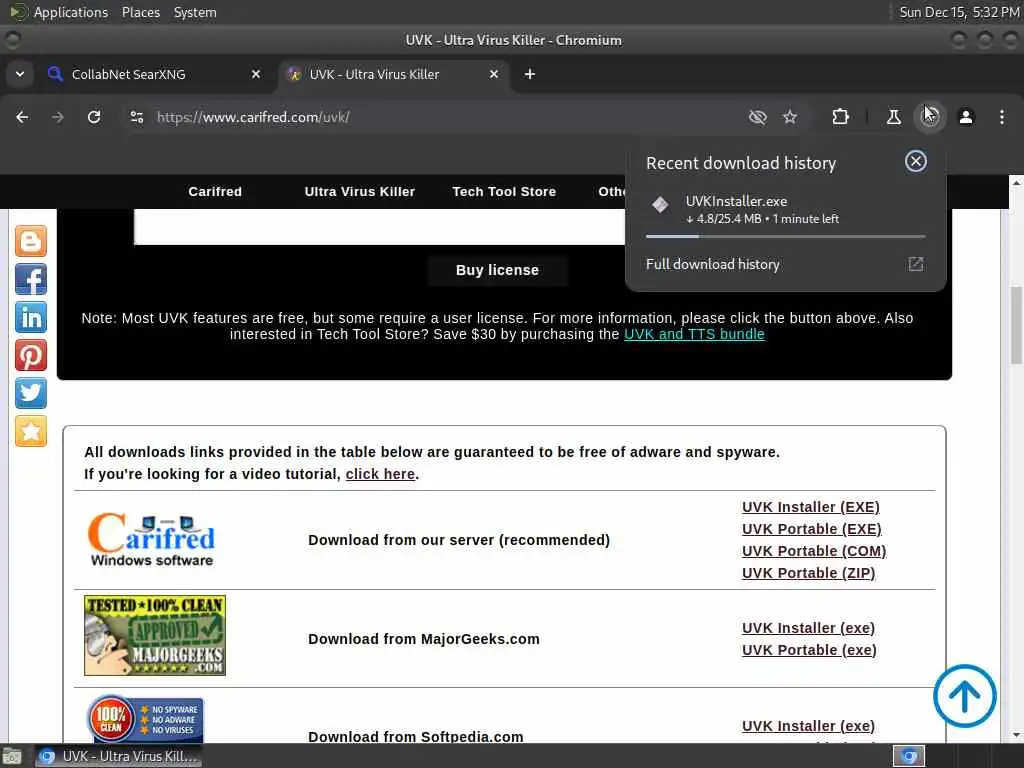The width and height of the screenshot is (1024, 768).
Task: Click the crossed-out eye tracking icon in the address bar
Action: coord(758,117)
